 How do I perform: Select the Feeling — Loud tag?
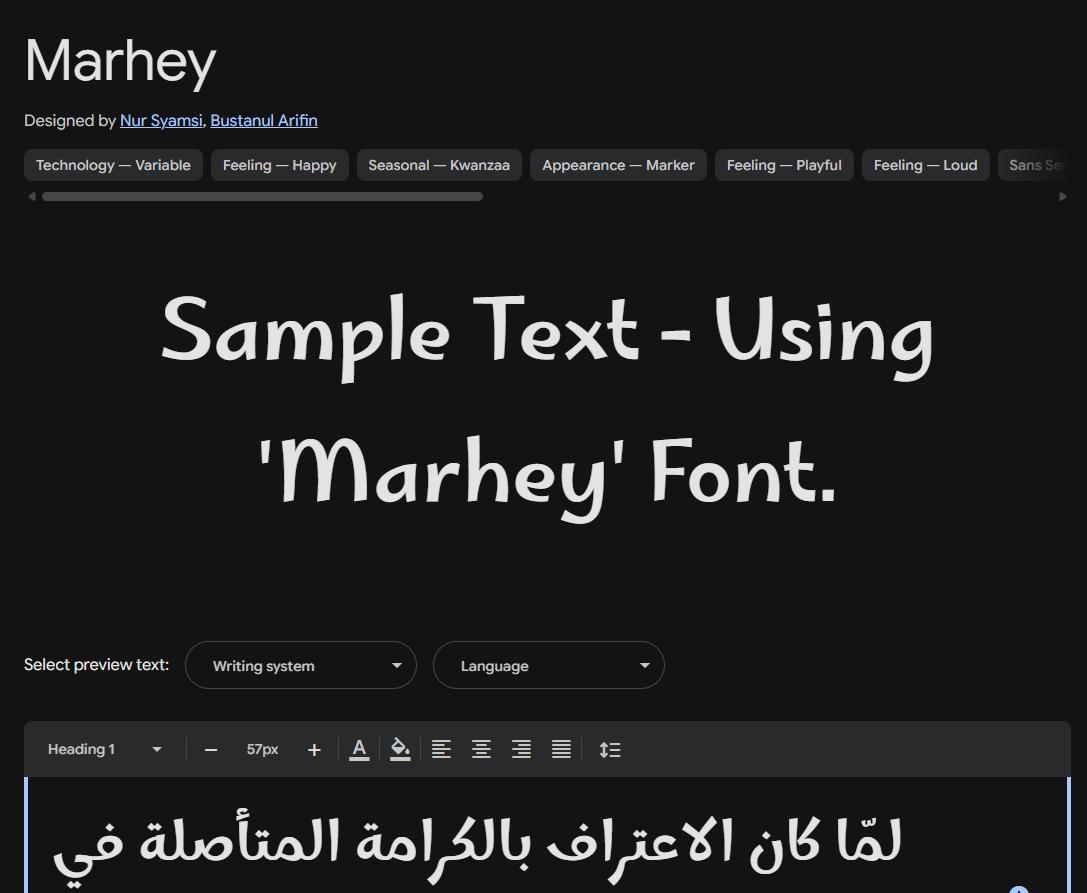pos(925,165)
